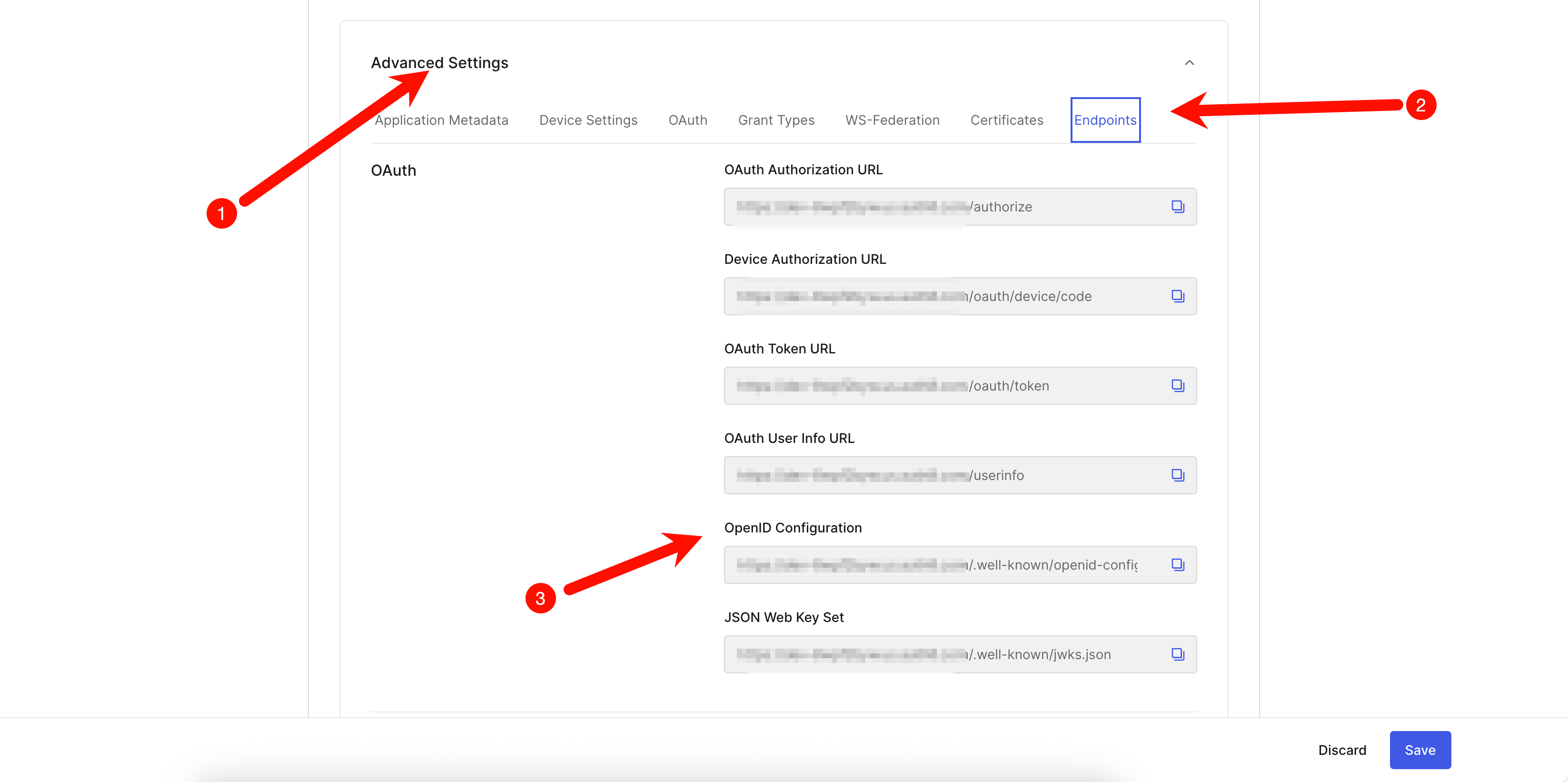Open the WS-Federation tab
Image resolution: width=1568 pixels, height=782 pixels.
coord(893,120)
